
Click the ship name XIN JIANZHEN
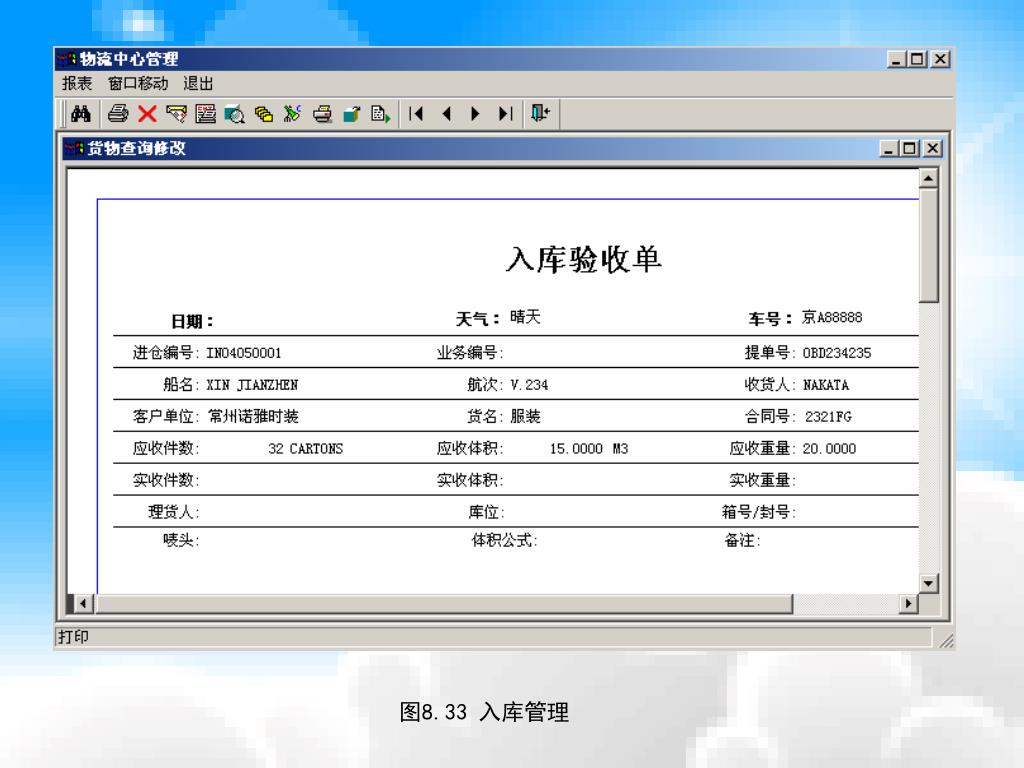click(x=252, y=385)
